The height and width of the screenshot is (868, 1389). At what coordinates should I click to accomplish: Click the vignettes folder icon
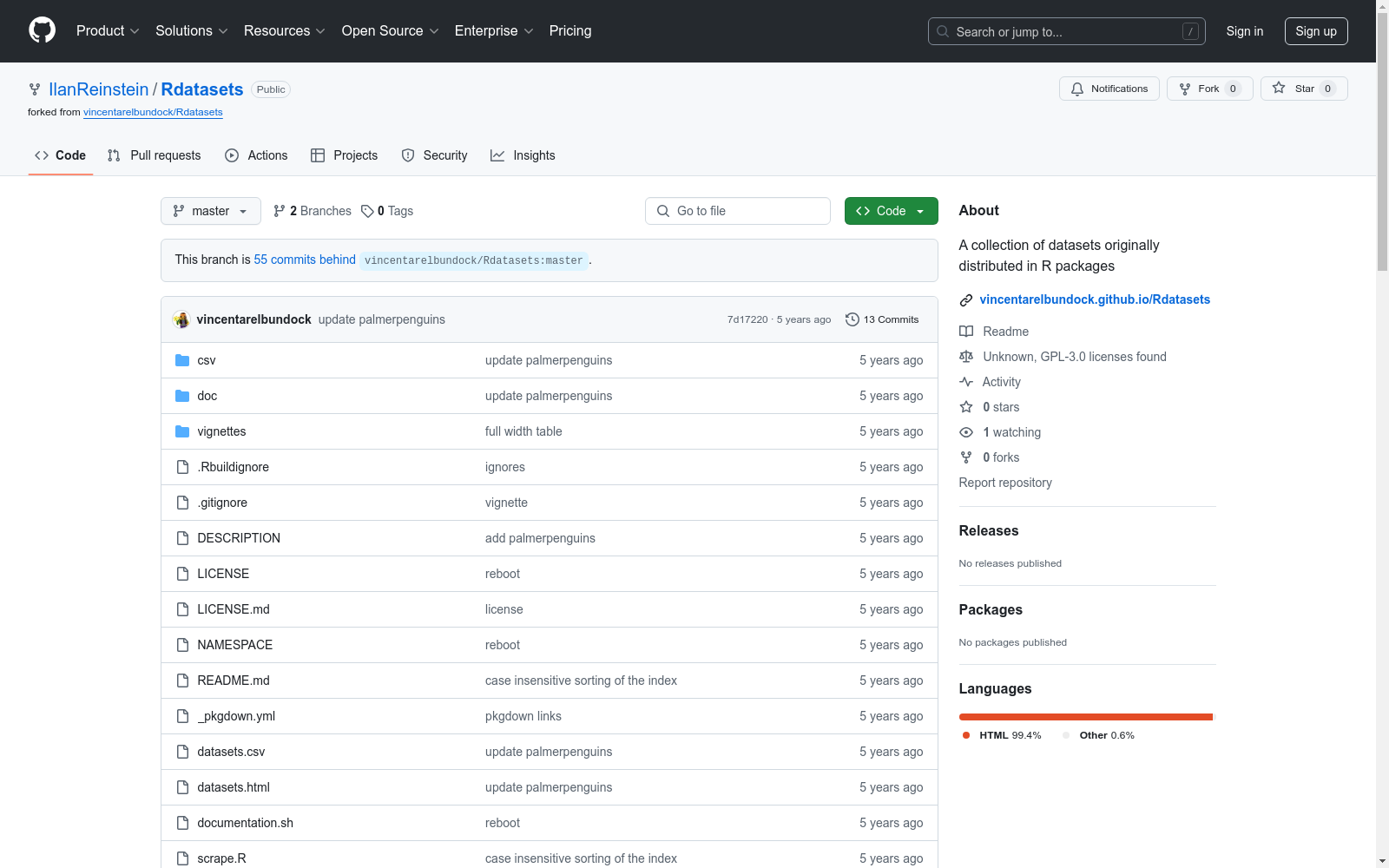[182, 431]
